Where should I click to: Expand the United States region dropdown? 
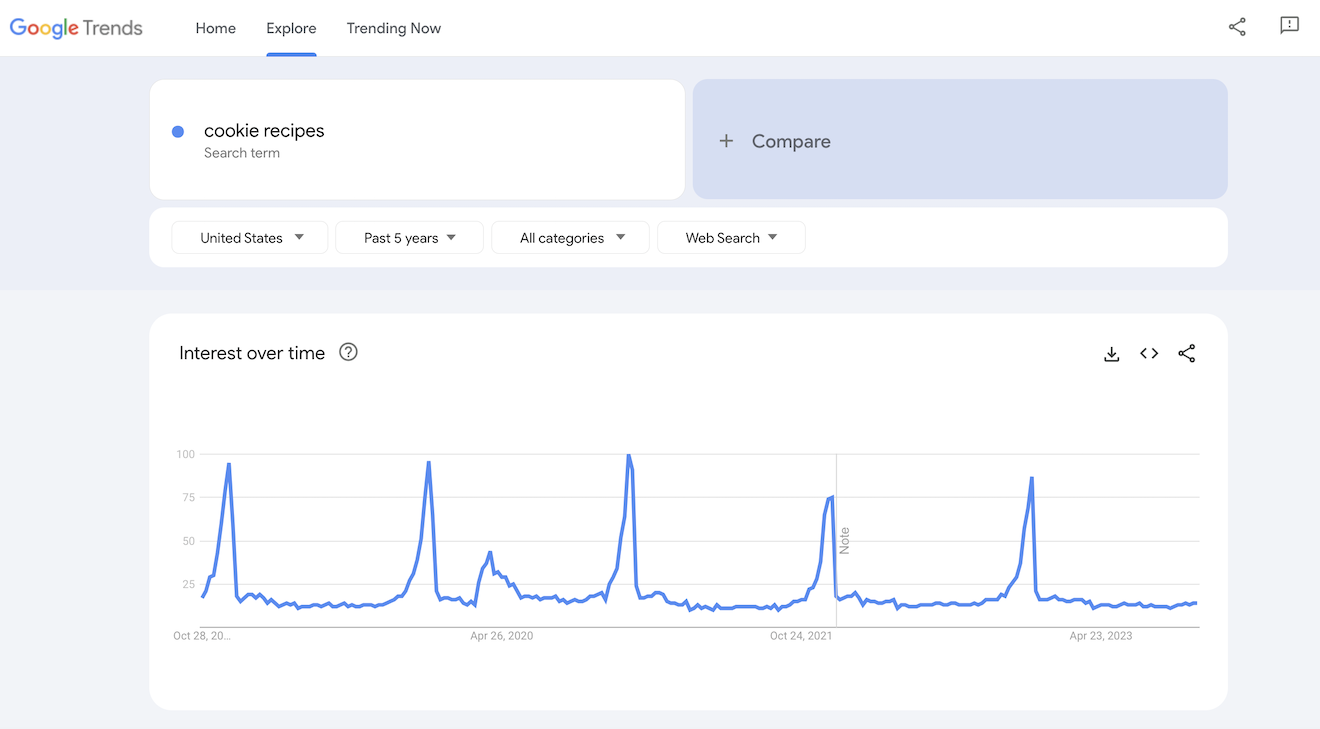pos(250,238)
